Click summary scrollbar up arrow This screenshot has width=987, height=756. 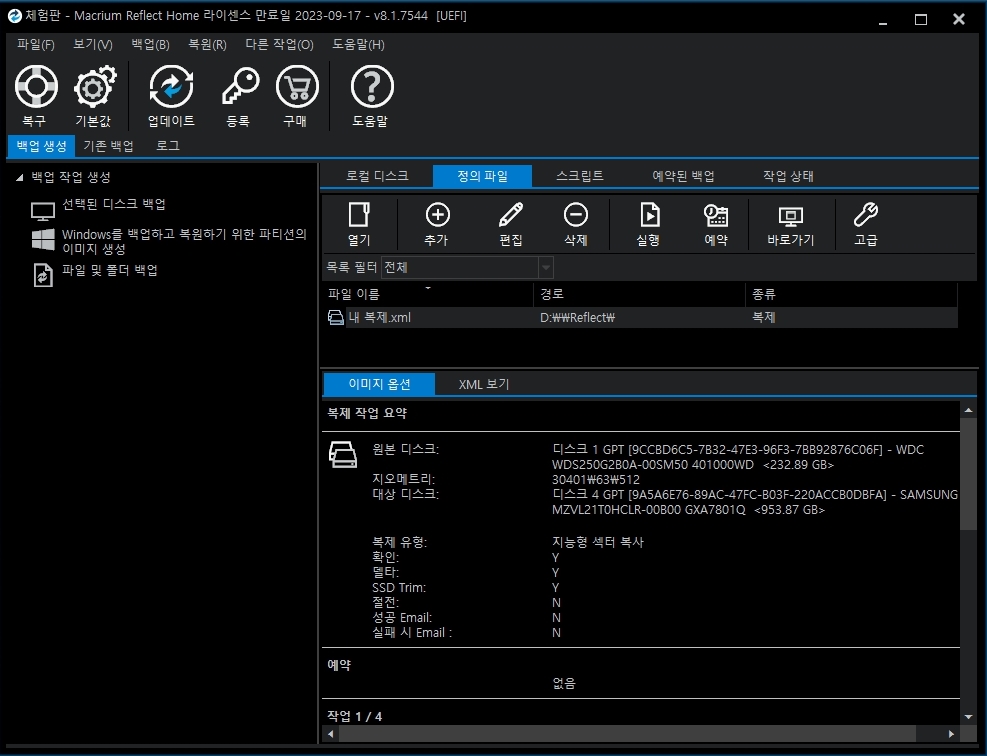(x=969, y=410)
